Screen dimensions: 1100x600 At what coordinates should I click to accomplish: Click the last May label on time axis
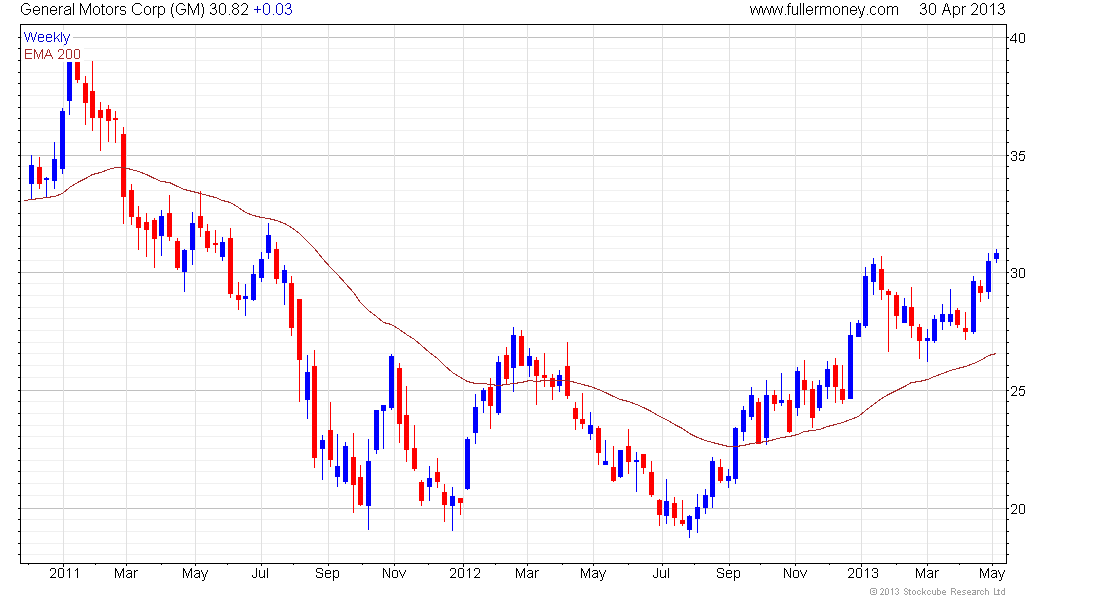tap(992, 573)
